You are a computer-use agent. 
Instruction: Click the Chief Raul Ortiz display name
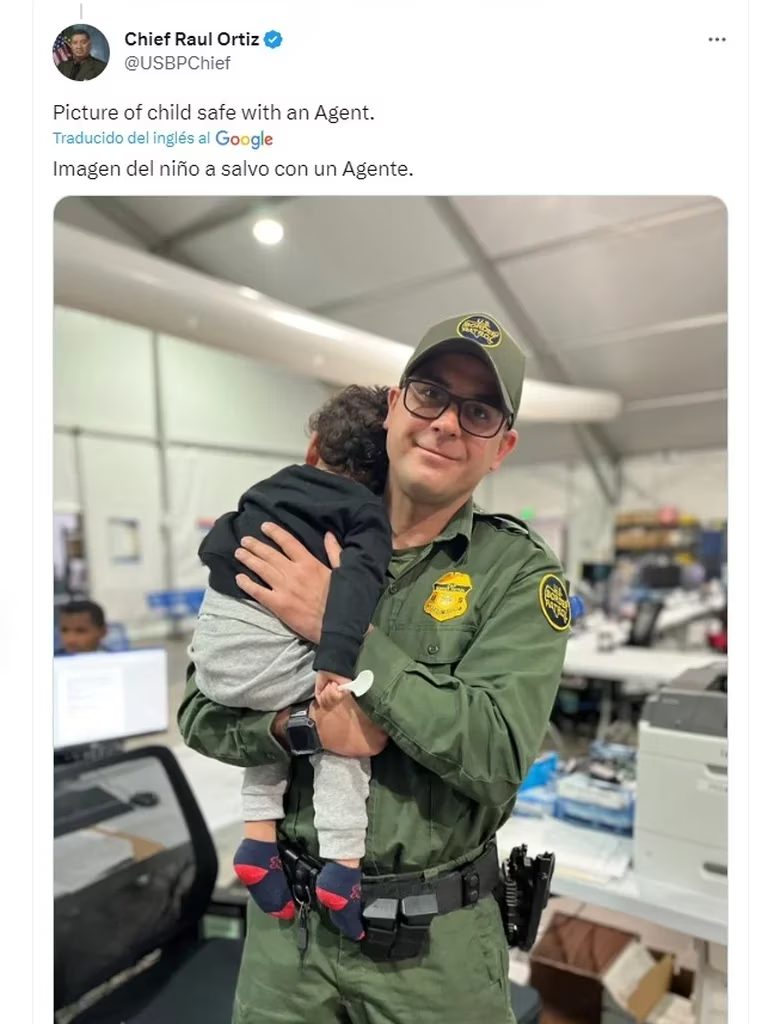tap(191, 39)
